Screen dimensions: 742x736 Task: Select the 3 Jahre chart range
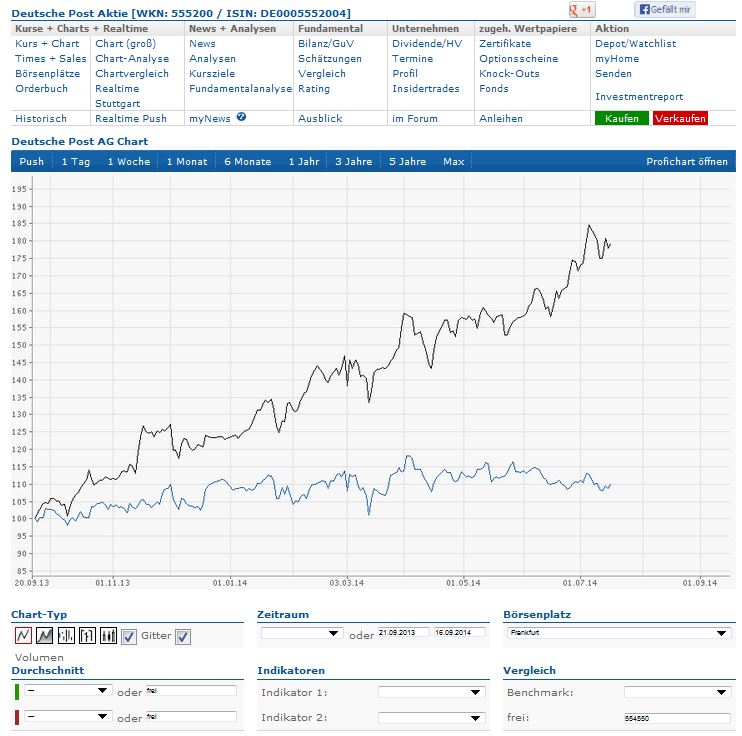(x=353, y=161)
